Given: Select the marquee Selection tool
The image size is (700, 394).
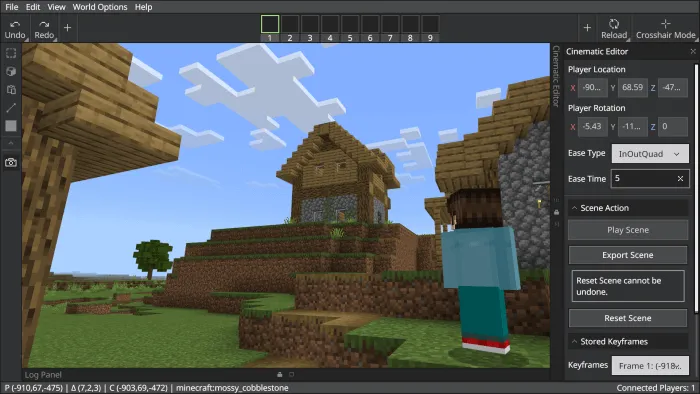Looking at the screenshot, I should [x=11, y=53].
